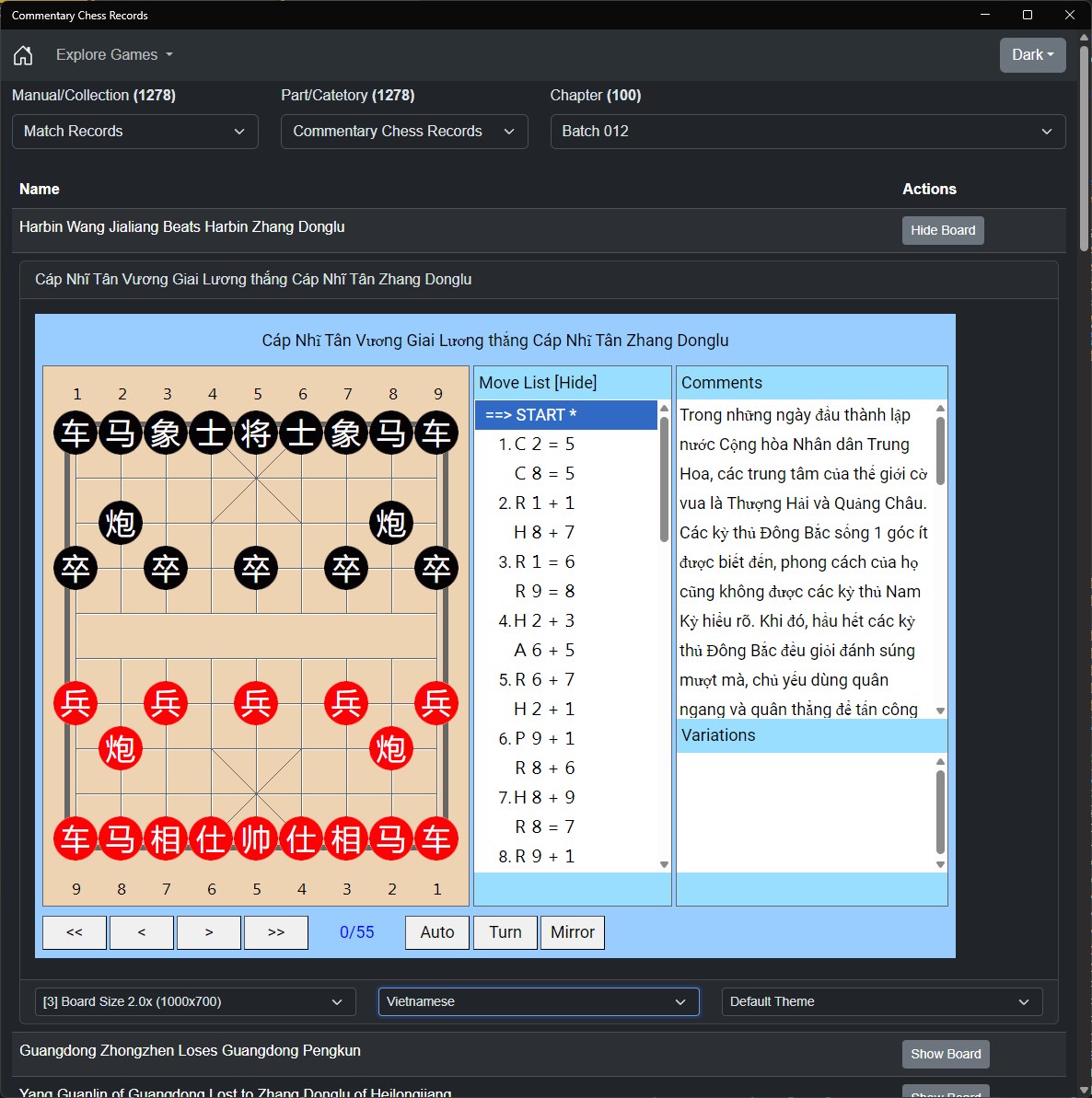Image resolution: width=1092 pixels, height=1098 pixels.
Task: Hide the board for Wang Jialiang game
Action: click(x=943, y=230)
